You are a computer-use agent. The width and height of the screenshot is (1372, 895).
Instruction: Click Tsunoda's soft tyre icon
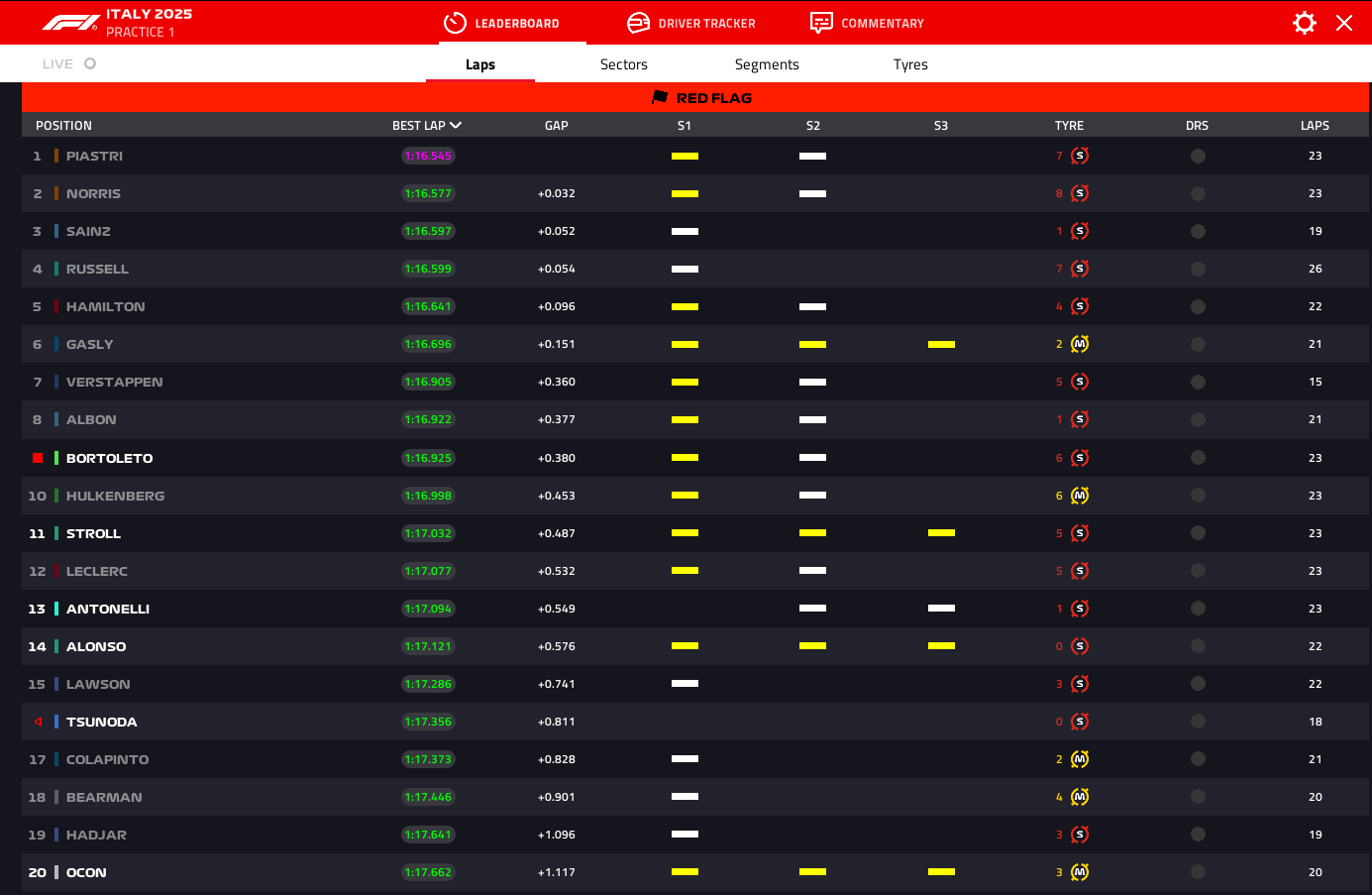coord(1080,722)
